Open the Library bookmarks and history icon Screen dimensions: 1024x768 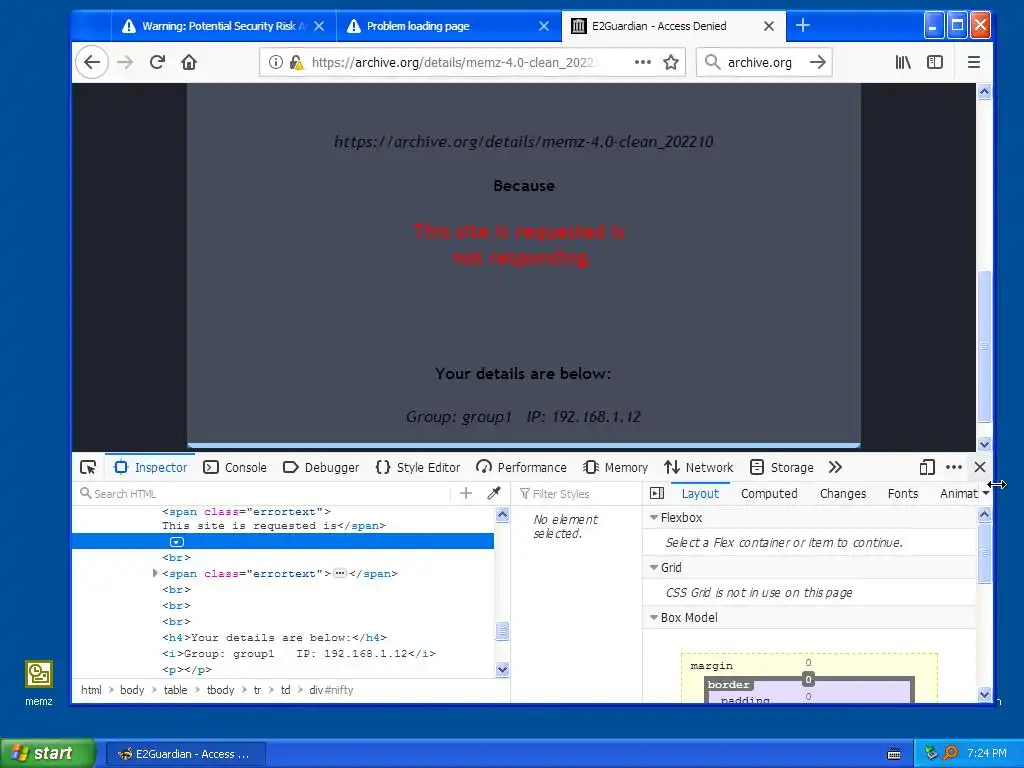(903, 63)
